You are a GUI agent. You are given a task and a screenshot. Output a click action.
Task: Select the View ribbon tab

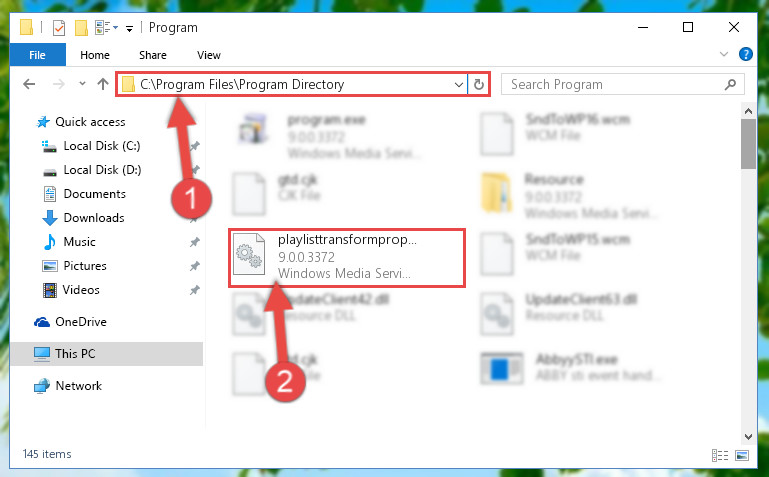(208, 55)
